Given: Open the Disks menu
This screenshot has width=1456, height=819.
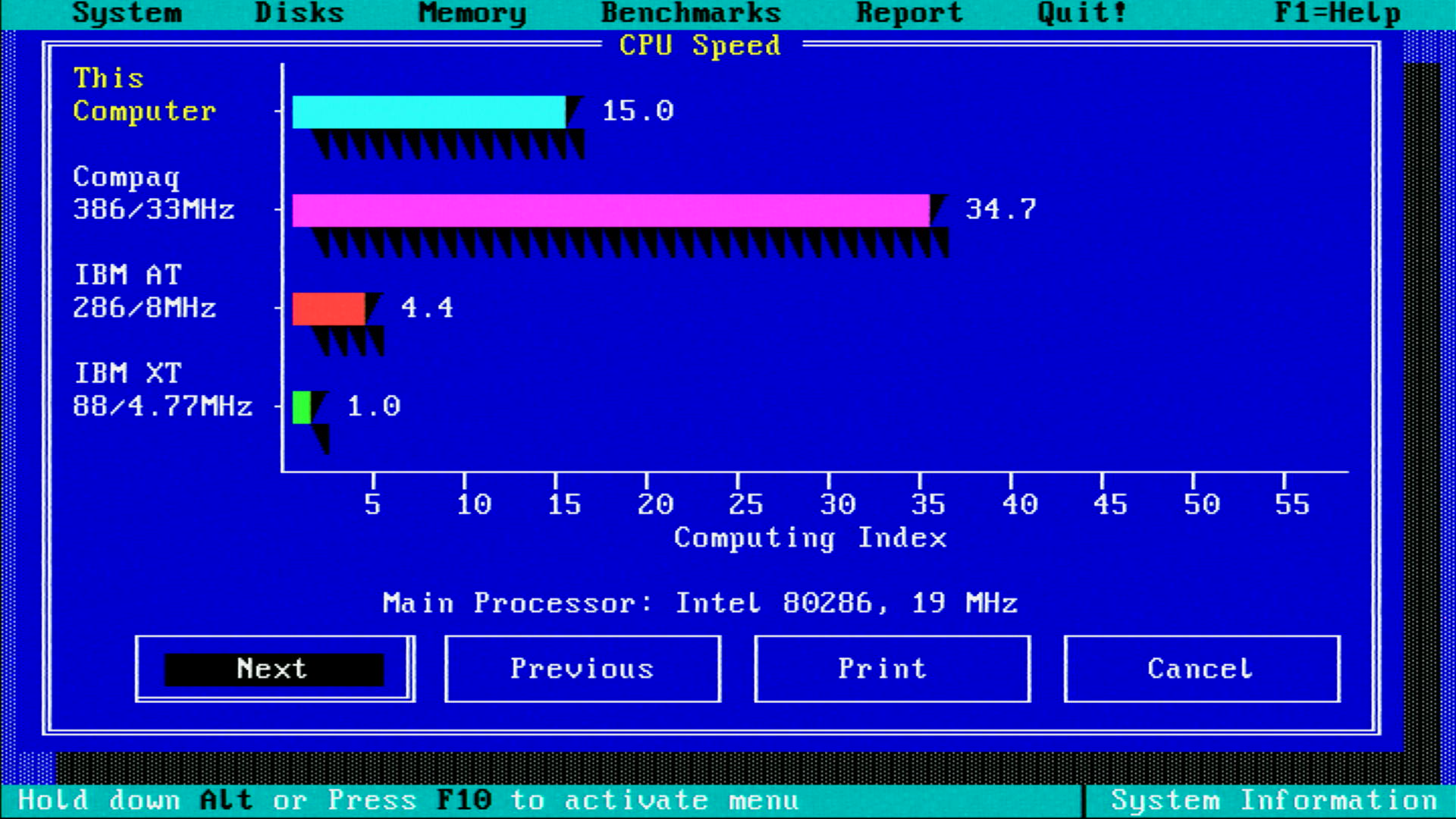Looking at the screenshot, I should click(x=300, y=13).
